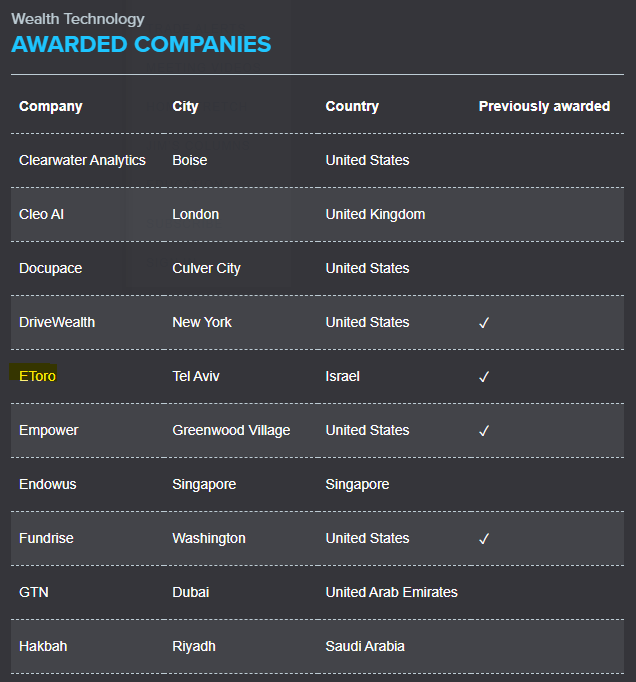The width and height of the screenshot is (636, 682).
Task: Click the Previously awarded column header
Action: [x=544, y=106]
